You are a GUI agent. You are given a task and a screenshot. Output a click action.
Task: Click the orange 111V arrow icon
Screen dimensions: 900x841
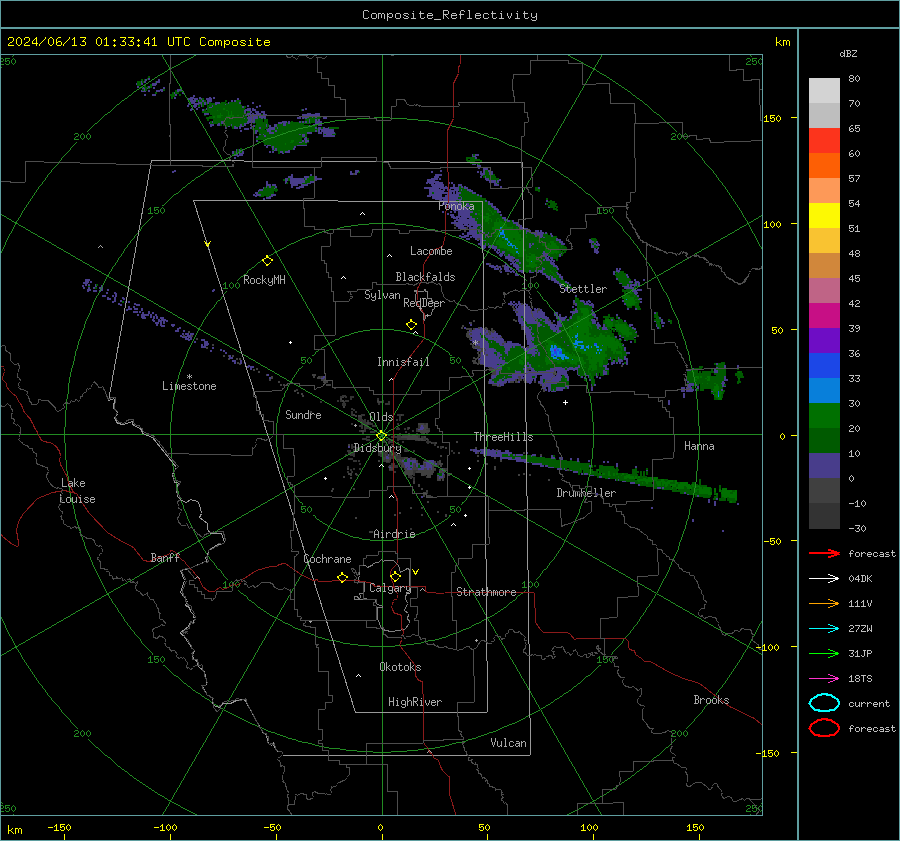pos(824,603)
